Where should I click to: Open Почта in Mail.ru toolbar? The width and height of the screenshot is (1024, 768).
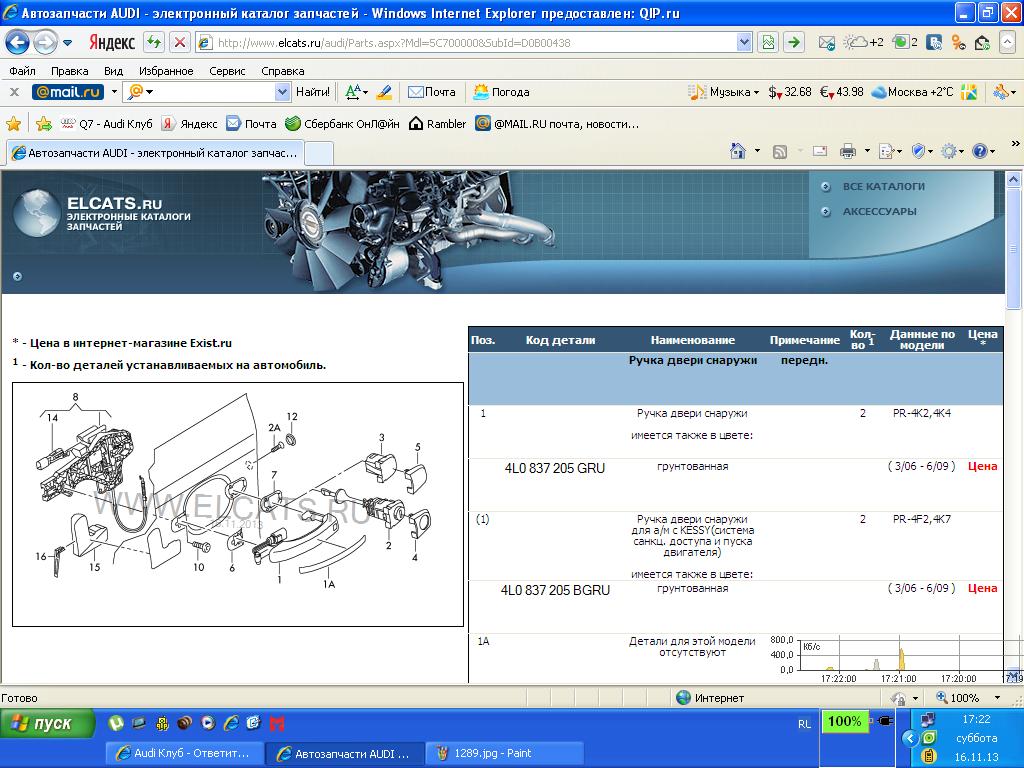point(432,92)
